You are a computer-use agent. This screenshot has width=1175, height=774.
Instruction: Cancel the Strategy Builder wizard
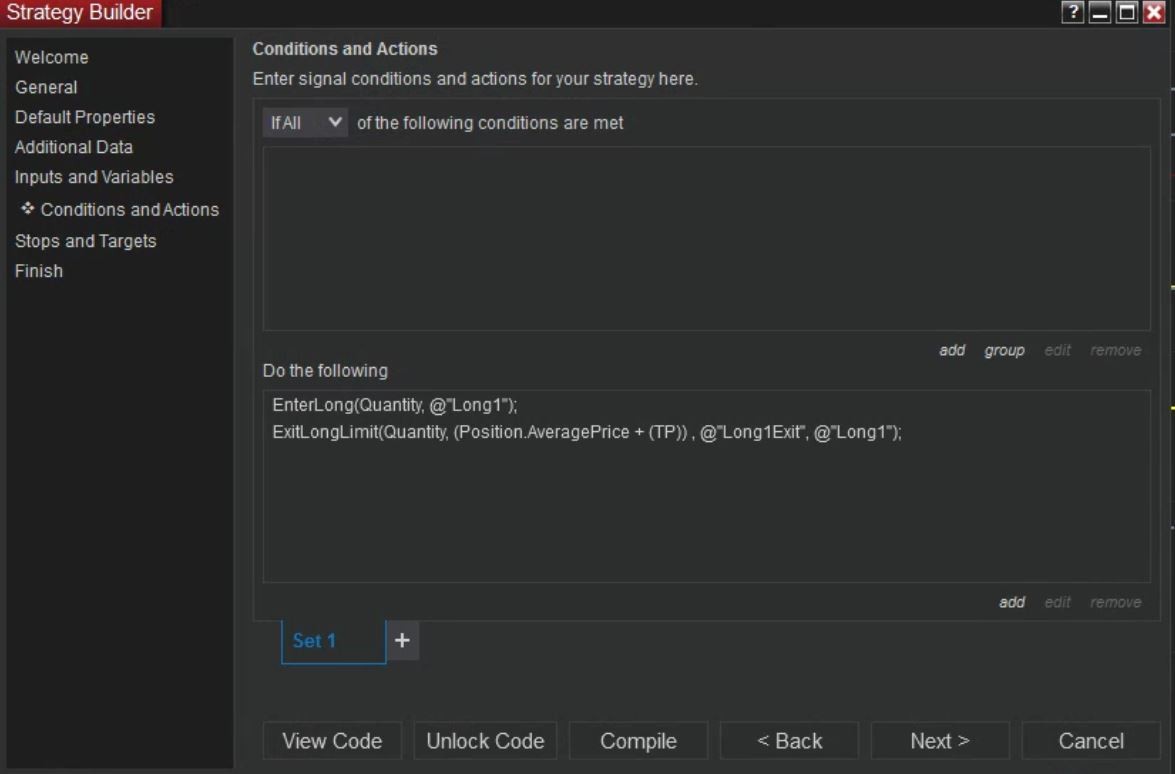click(1091, 741)
